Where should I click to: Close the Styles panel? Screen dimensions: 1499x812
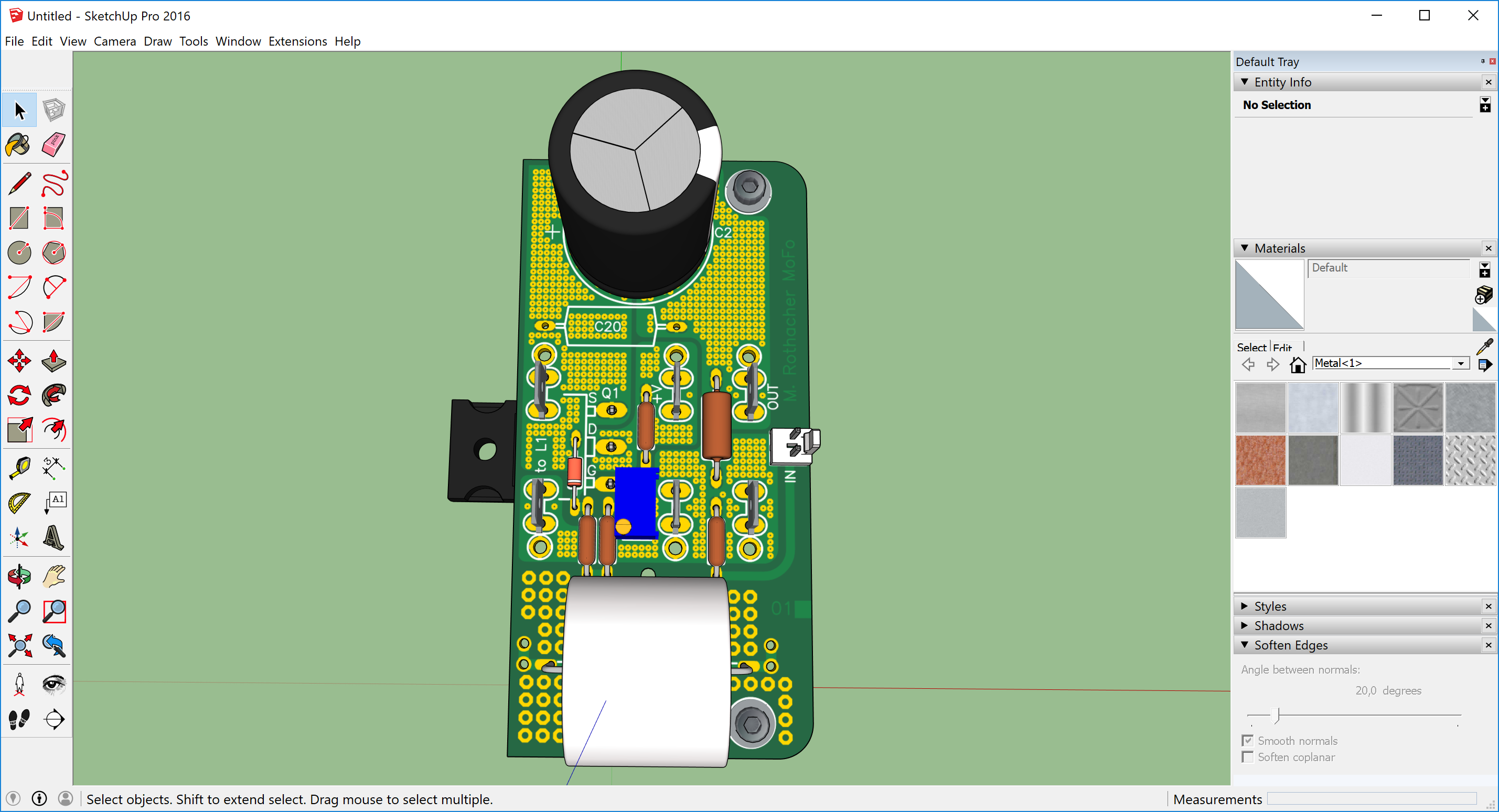(1489, 606)
